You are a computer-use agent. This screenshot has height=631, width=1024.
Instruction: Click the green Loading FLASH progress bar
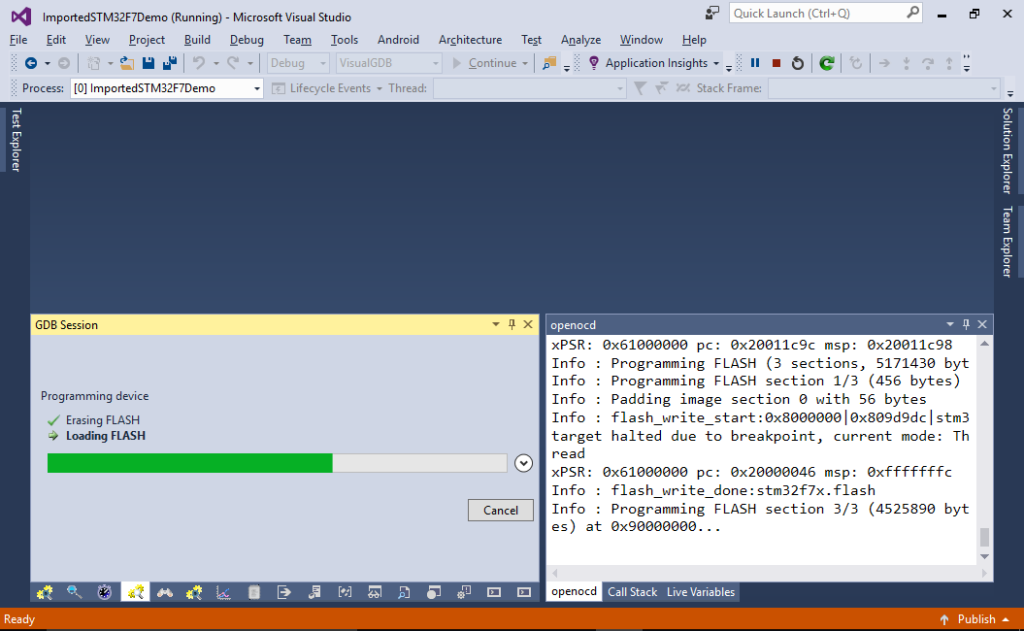coord(190,462)
